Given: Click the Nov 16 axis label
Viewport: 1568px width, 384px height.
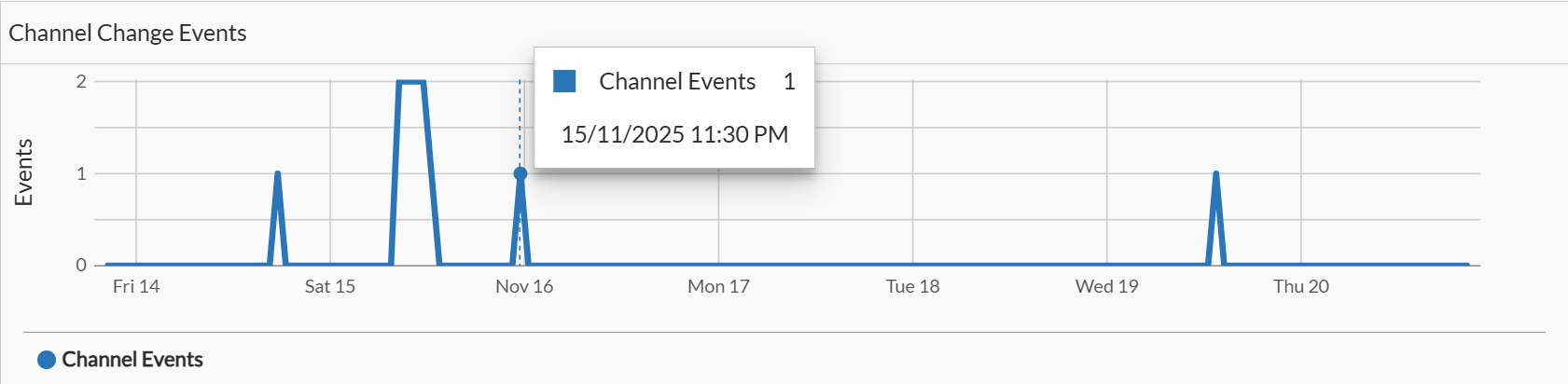Looking at the screenshot, I should point(524,286).
